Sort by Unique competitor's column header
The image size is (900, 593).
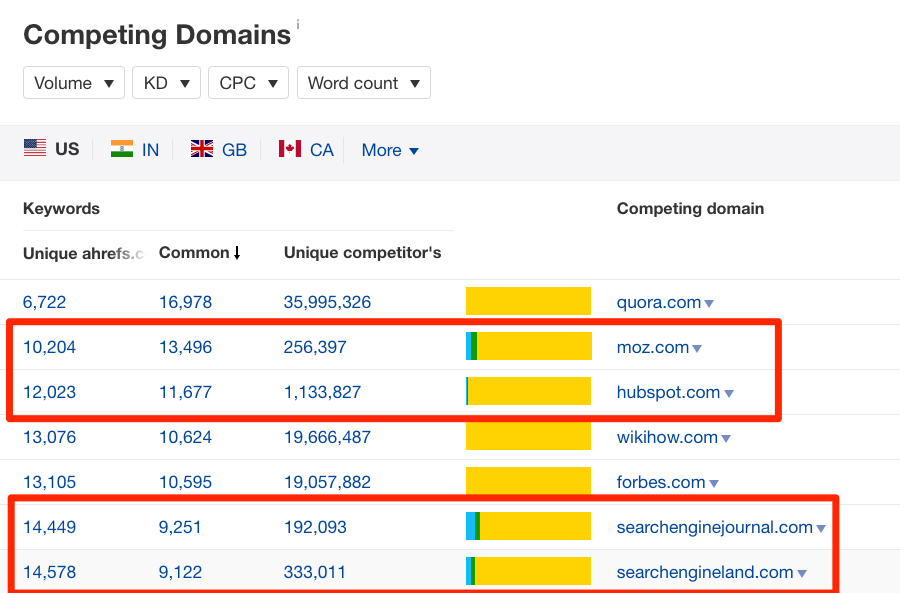point(362,253)
